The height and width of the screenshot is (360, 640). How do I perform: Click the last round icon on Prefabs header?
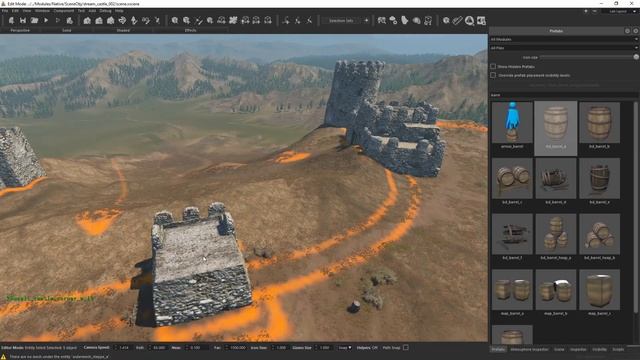point(636,31)
